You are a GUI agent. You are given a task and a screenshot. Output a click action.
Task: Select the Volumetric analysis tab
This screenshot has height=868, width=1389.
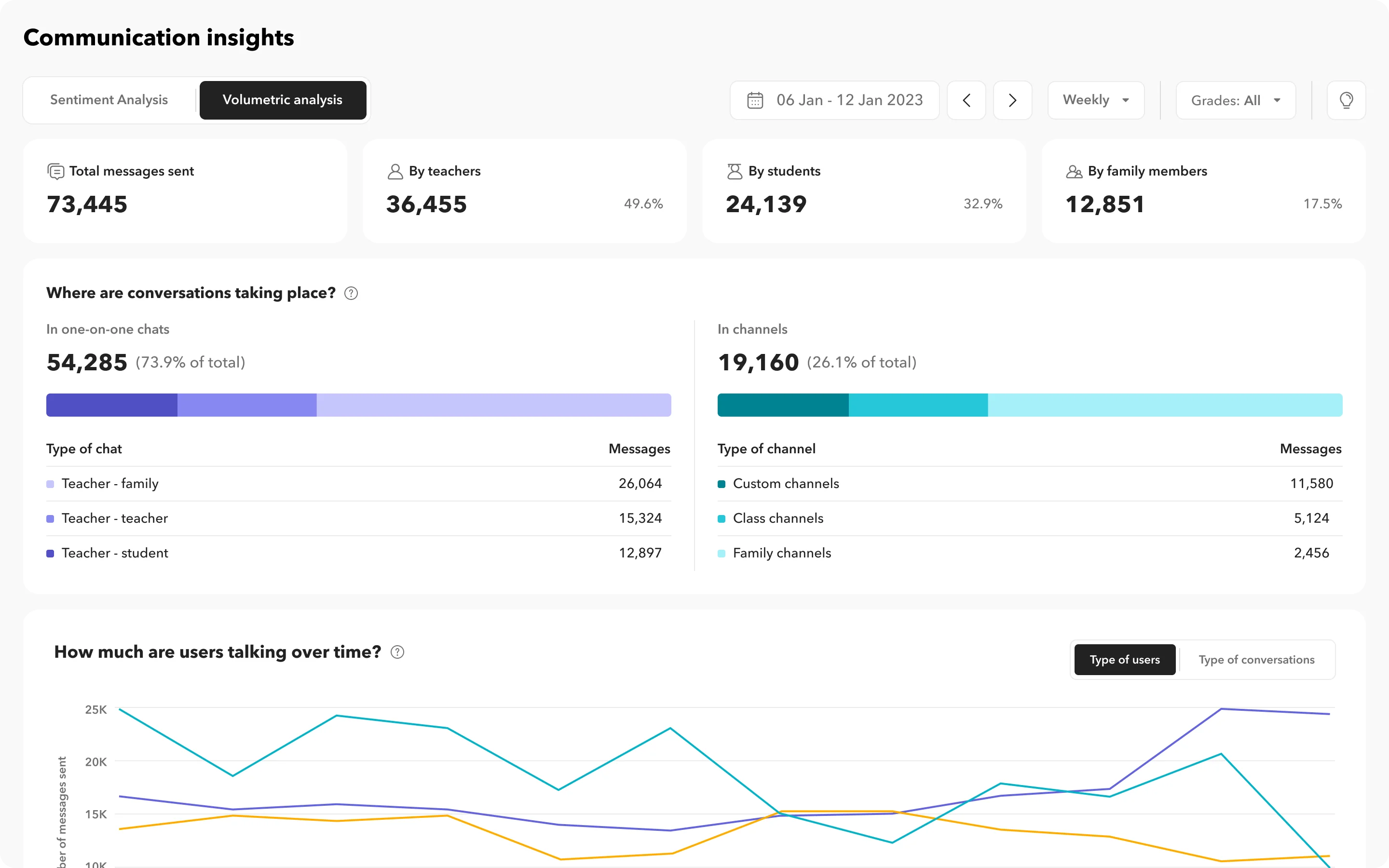[x=283, y=100]
